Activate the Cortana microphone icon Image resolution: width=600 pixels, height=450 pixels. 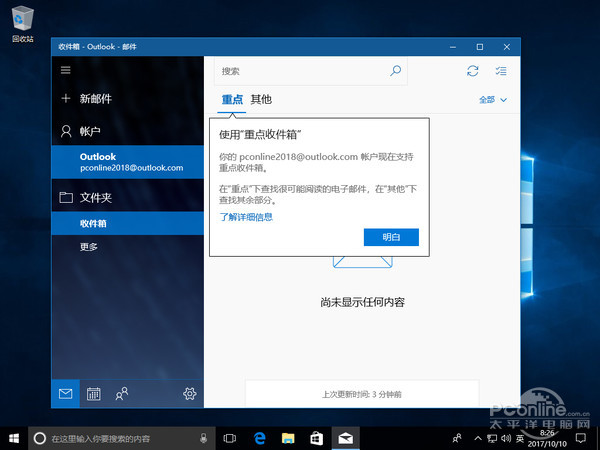[x=204, y=439]
